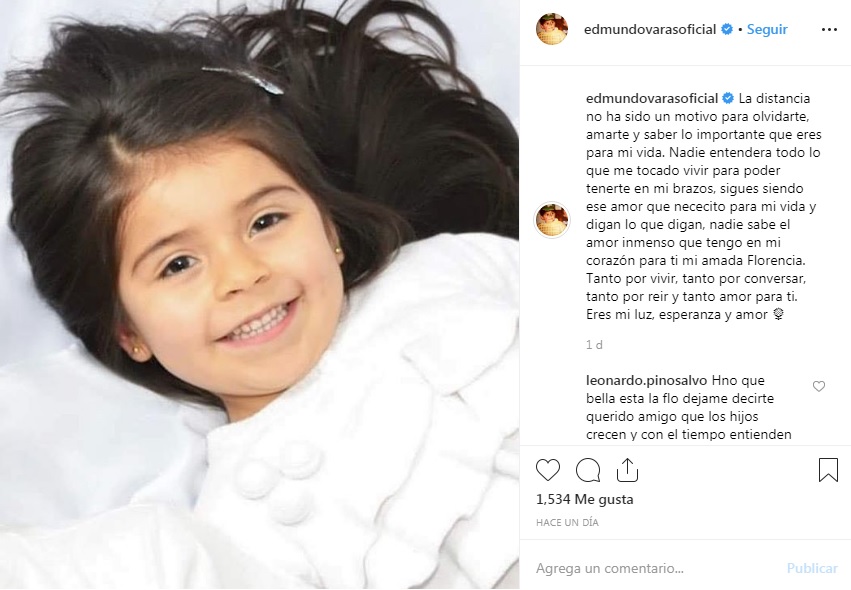851x590 pixels.
Task: Submit the comment with the Publicar button
Action: pyautogui.click(x=812, y=568)
